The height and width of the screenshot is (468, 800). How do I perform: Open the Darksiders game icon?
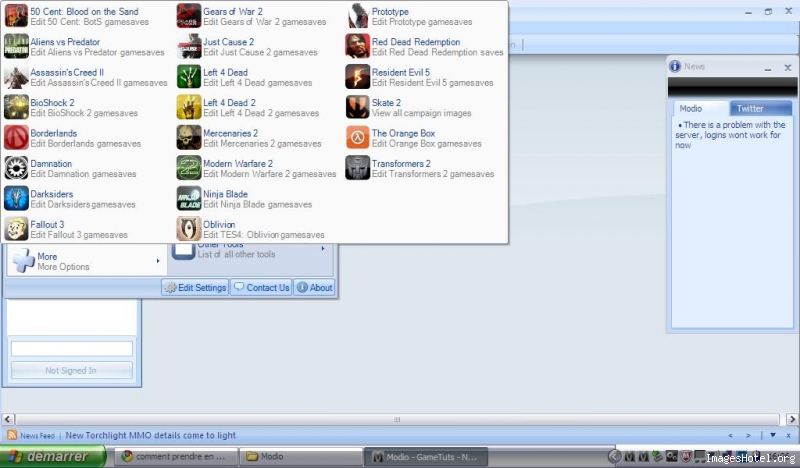point(16,199)
